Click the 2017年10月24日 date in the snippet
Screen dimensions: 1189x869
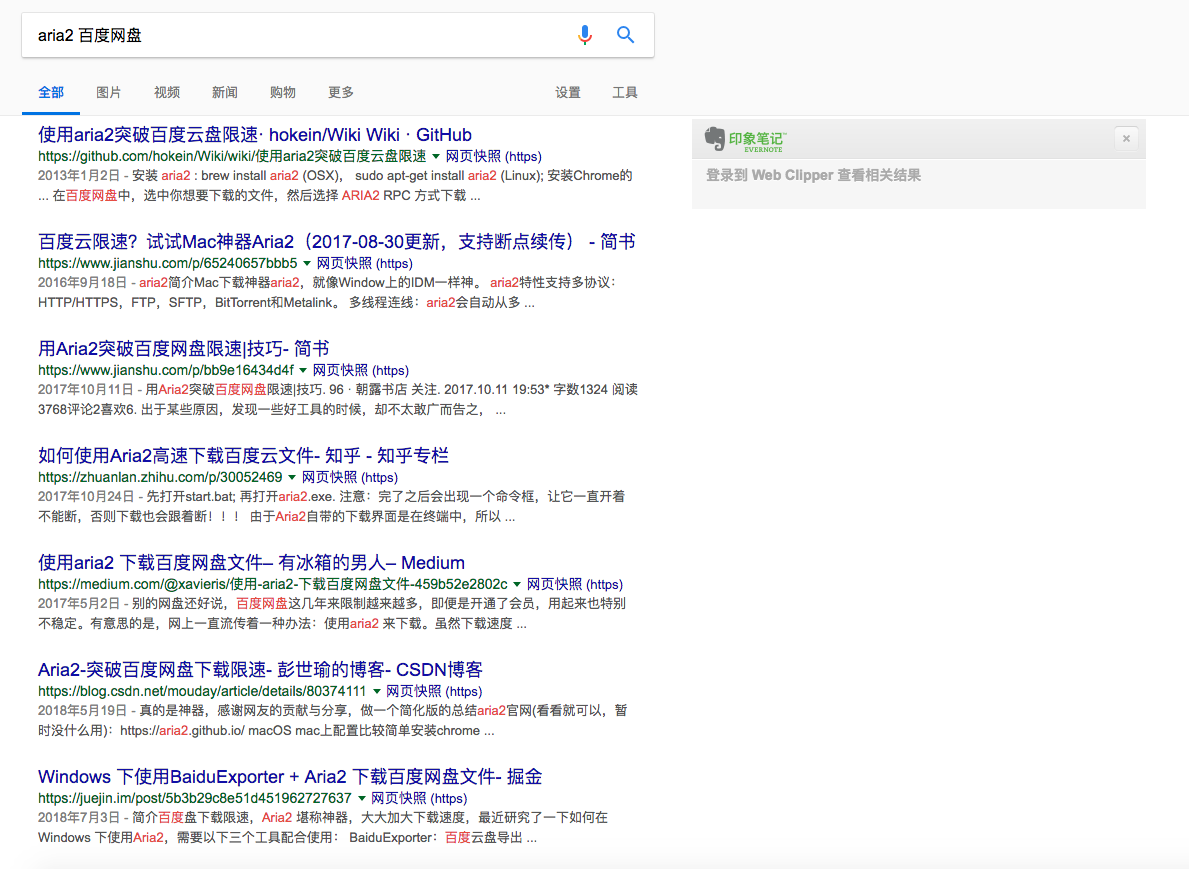(x=86, y=497)
